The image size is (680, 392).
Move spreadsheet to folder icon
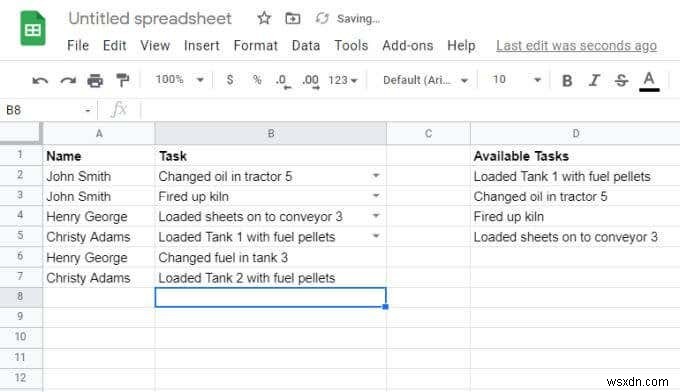pyautogui.click(x=293, y=18)
